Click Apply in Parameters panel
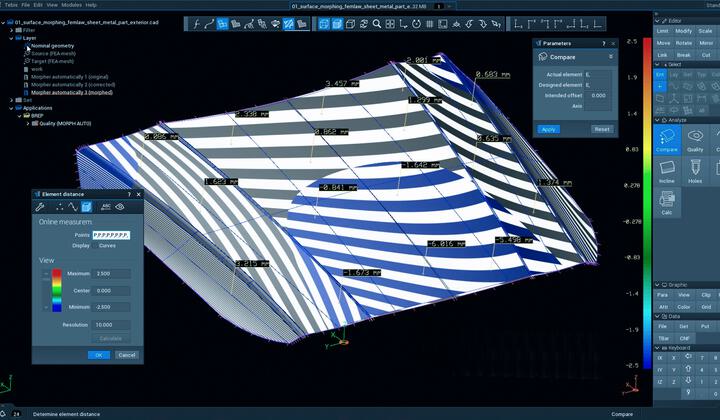 pyautogui.click(x=549, y=129)
